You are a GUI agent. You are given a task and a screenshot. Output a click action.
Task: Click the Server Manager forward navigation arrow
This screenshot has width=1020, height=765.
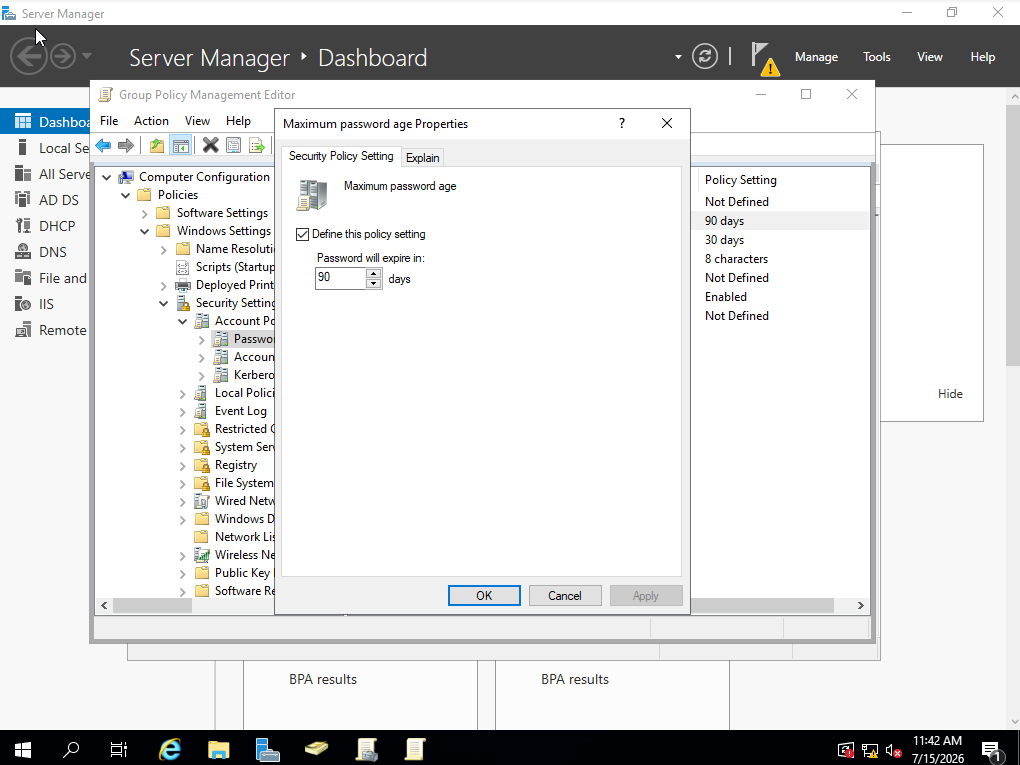[63, 57]
